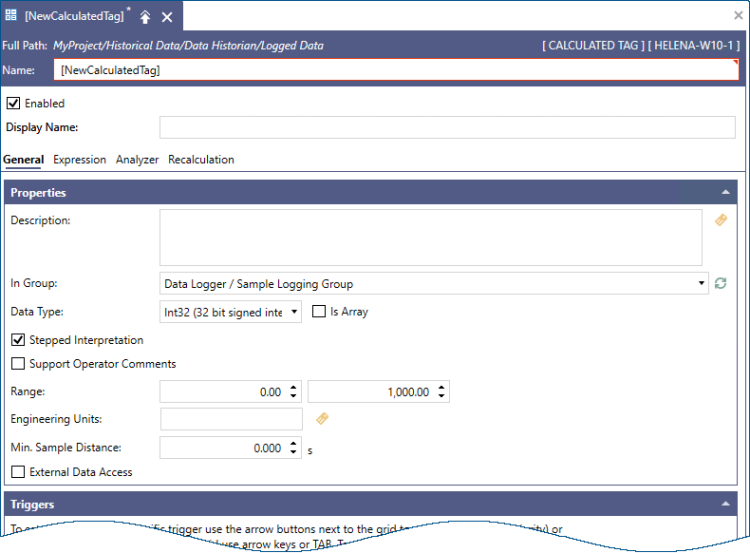Click the grid icon in tab header
750x553 pixels.
11,16
